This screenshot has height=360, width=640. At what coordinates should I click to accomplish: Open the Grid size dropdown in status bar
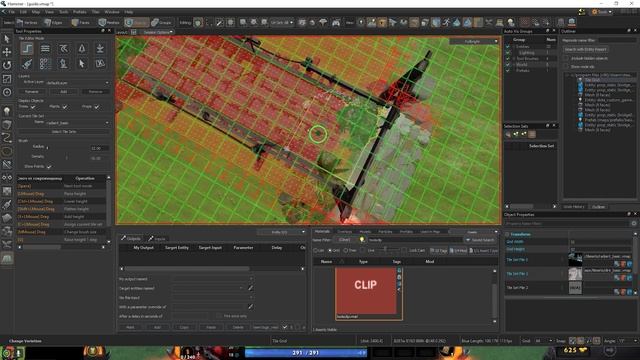click(544, 340)
